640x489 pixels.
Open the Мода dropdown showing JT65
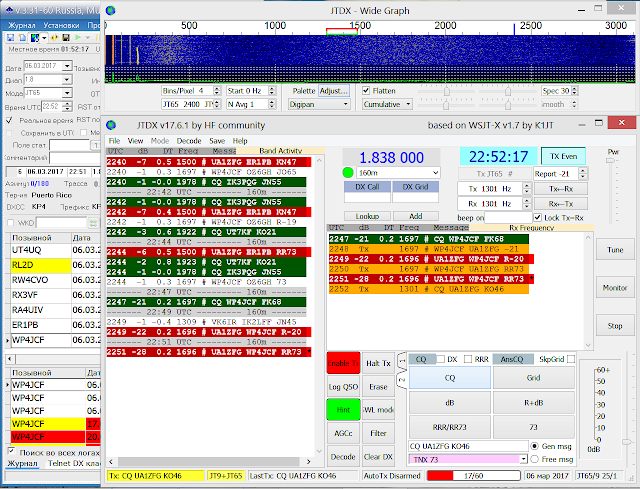pos(67,93)
